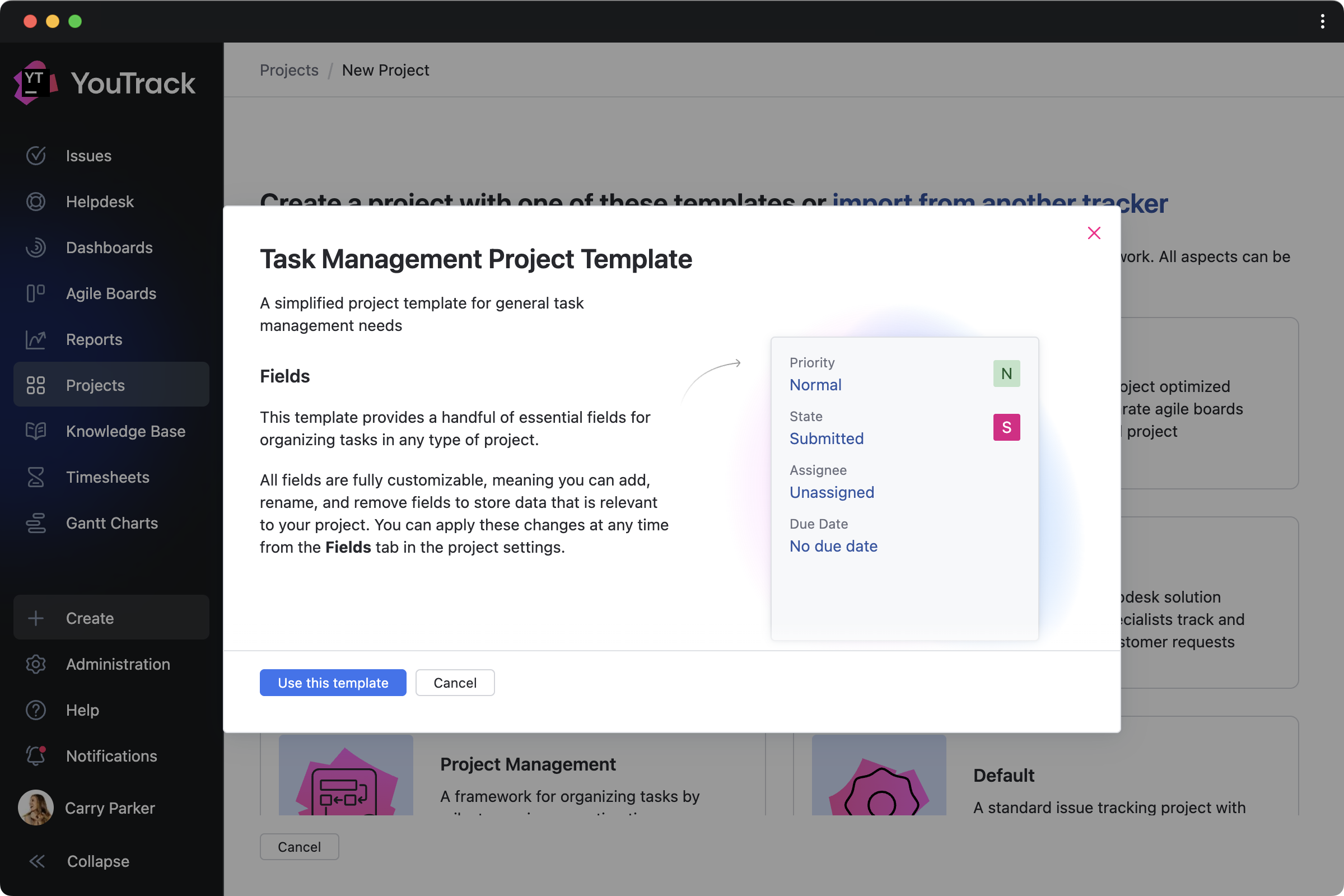1344x896 pixels.
Task: Click the Dashboards gauge icon
Action: point(35,248)
